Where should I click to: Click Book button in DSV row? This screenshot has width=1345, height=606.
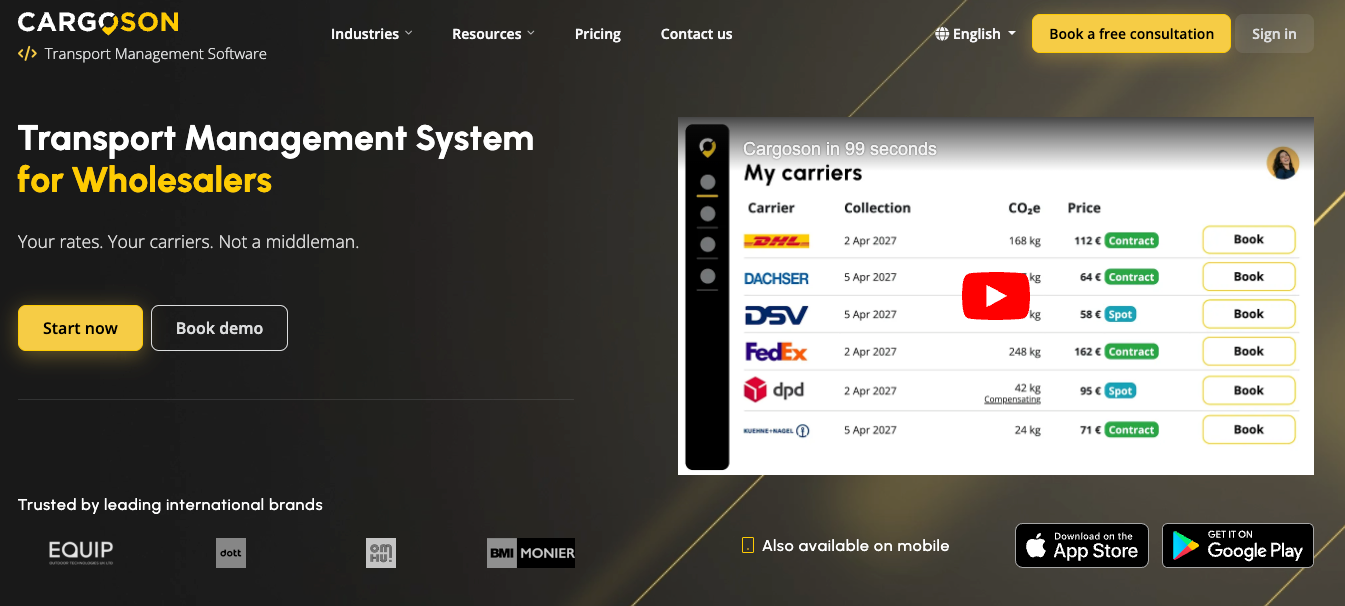click(x=1248, y=314)
